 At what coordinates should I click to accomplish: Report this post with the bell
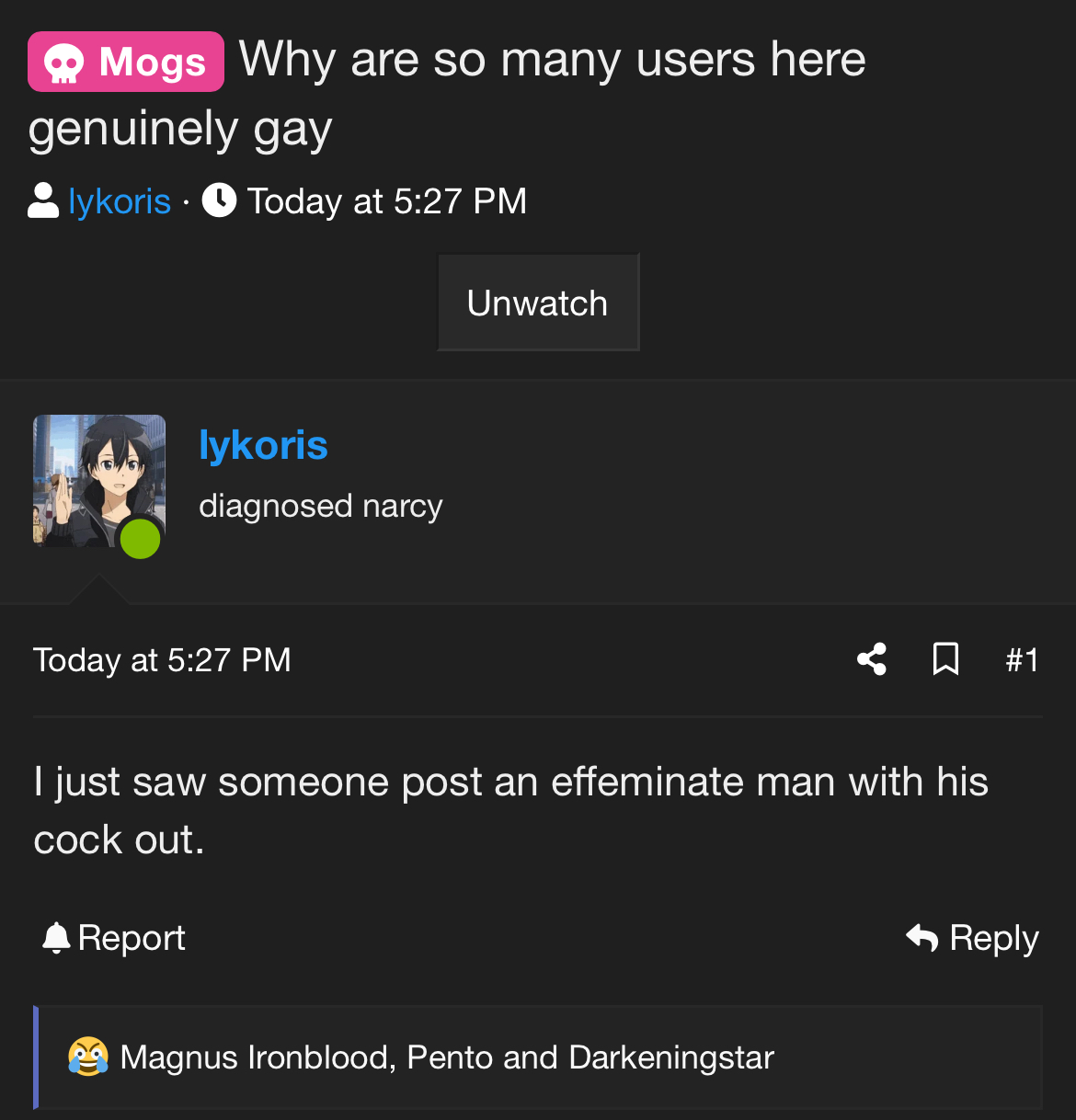coord(114,938)
